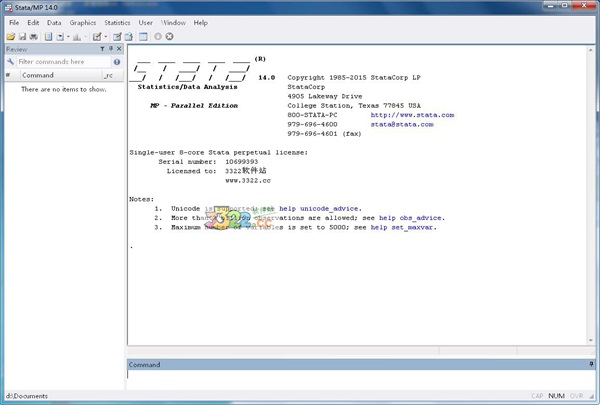
Task: Open the Do-file Editor dropdown arrow
Action: tap(106, 37)
